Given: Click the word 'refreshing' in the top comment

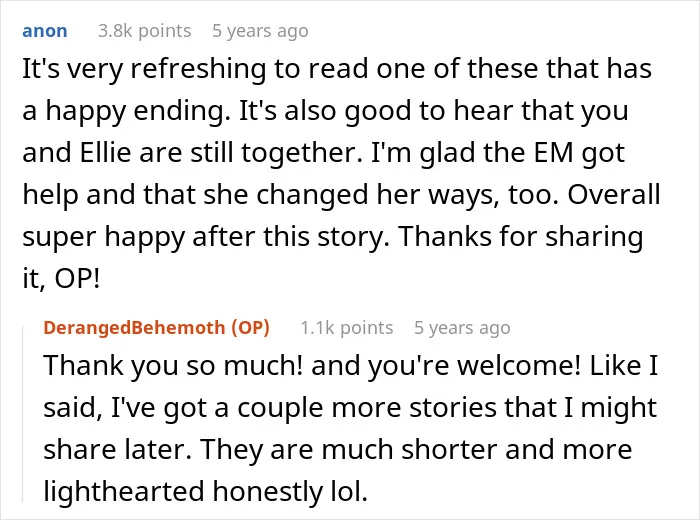Looking at the screenshot, I should tap(198, 70).
